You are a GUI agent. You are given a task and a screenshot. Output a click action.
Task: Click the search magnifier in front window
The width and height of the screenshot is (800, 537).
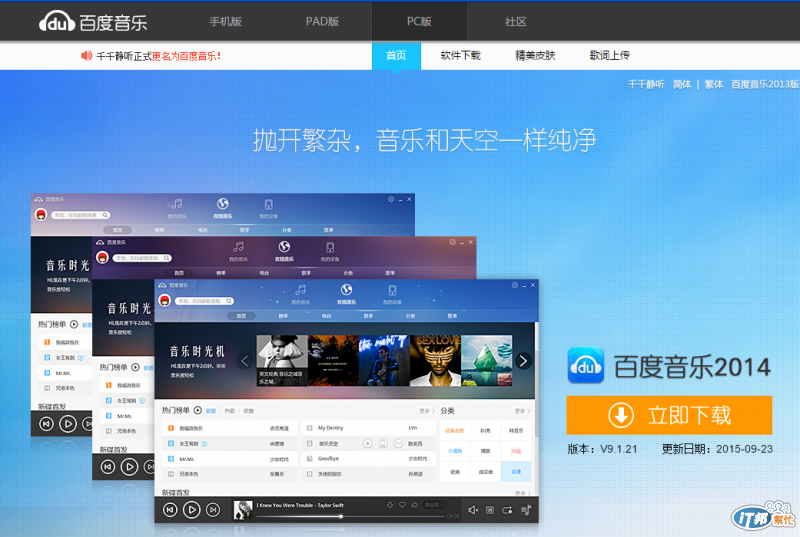point(229,301)
